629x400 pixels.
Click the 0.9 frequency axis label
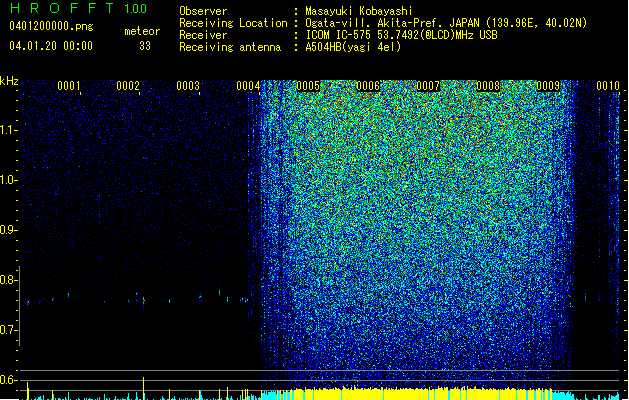[x=8, y=230]
